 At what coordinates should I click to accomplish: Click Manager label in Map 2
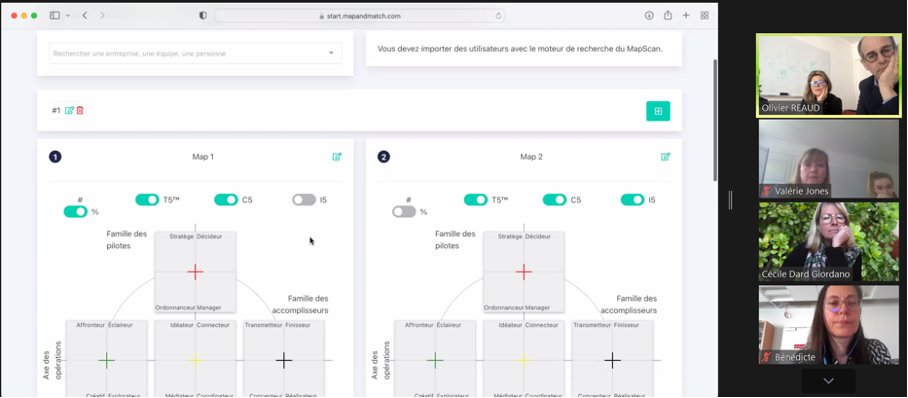[x=537, y=308]
